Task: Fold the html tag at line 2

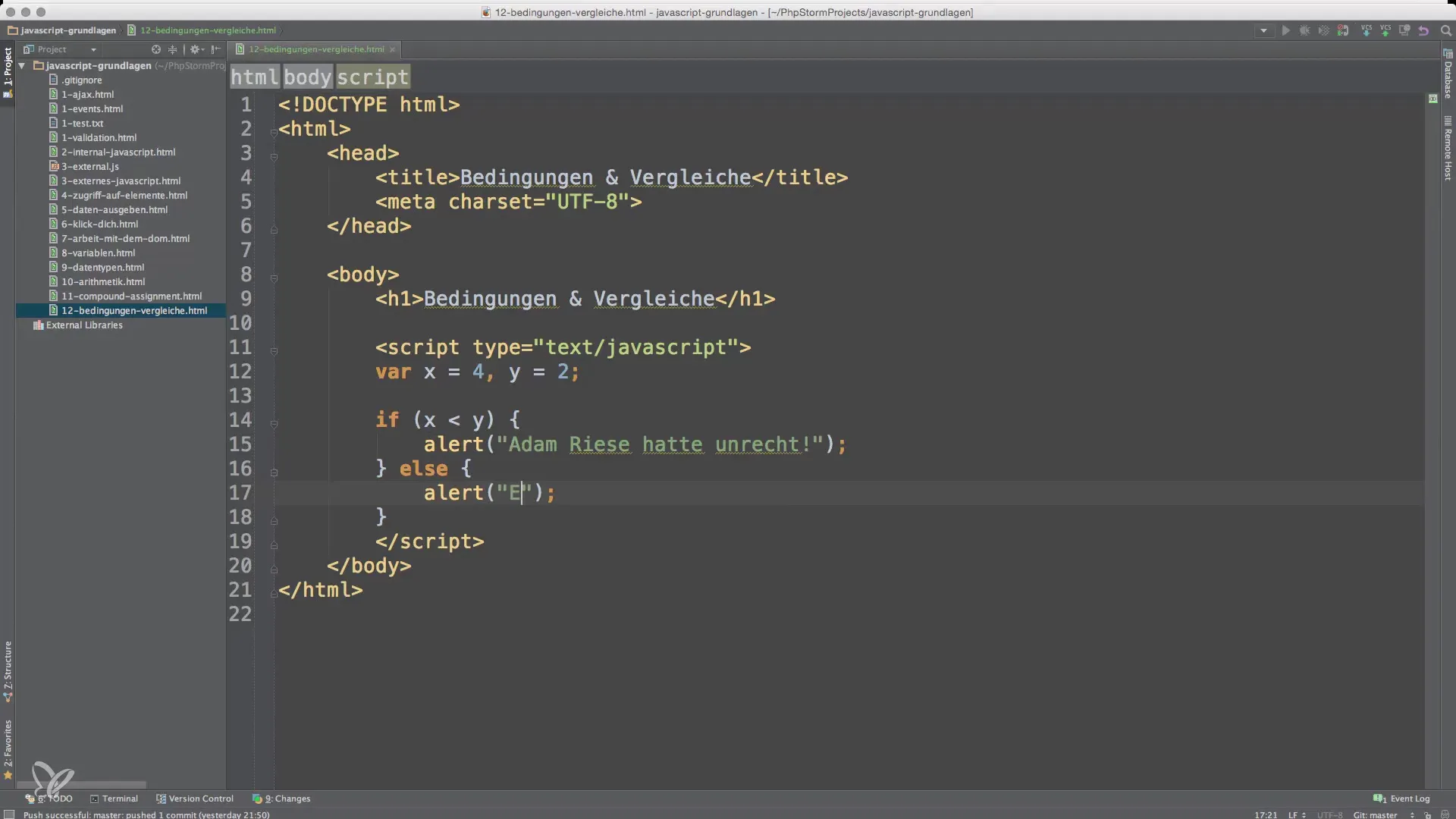Action: click(274, 133)
